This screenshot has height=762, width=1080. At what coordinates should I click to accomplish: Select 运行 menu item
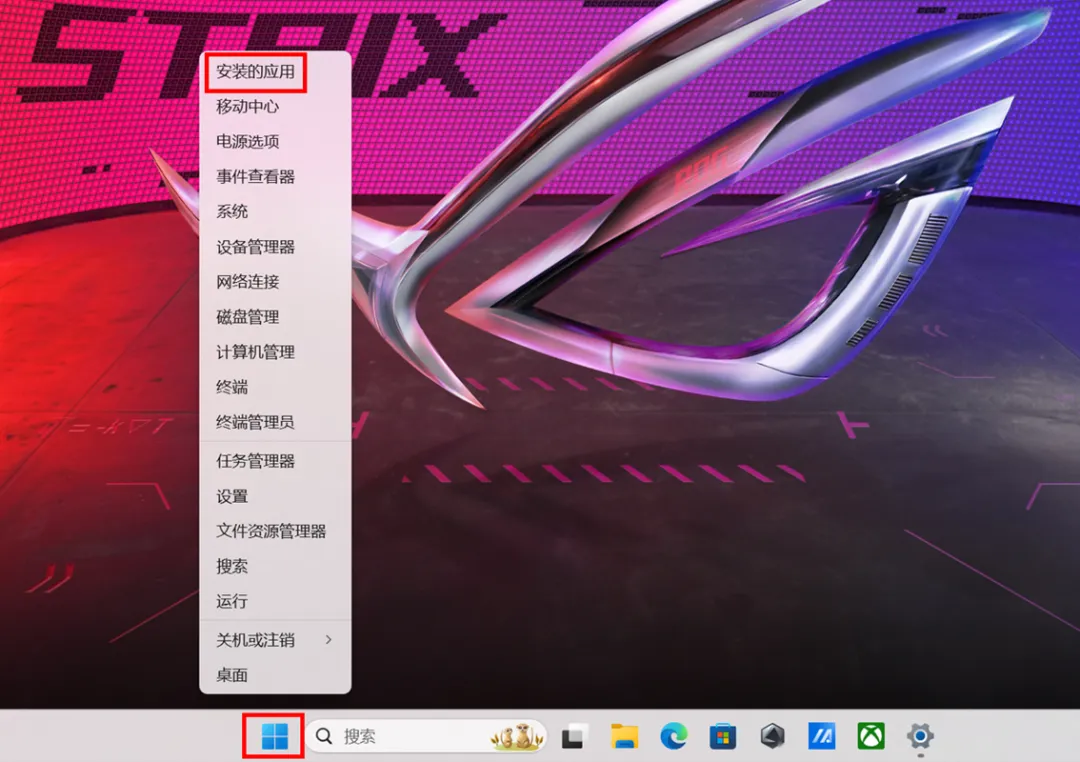(275, 601)
